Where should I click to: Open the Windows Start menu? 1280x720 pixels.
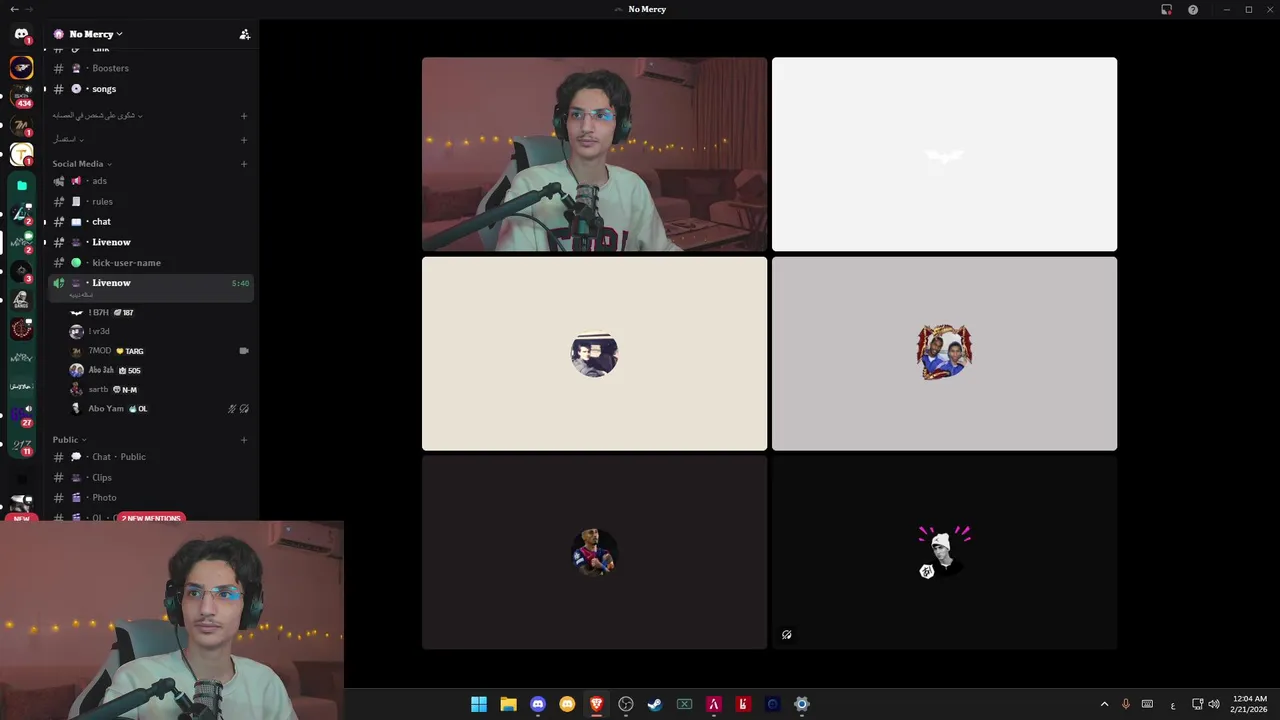coord(479,704)
